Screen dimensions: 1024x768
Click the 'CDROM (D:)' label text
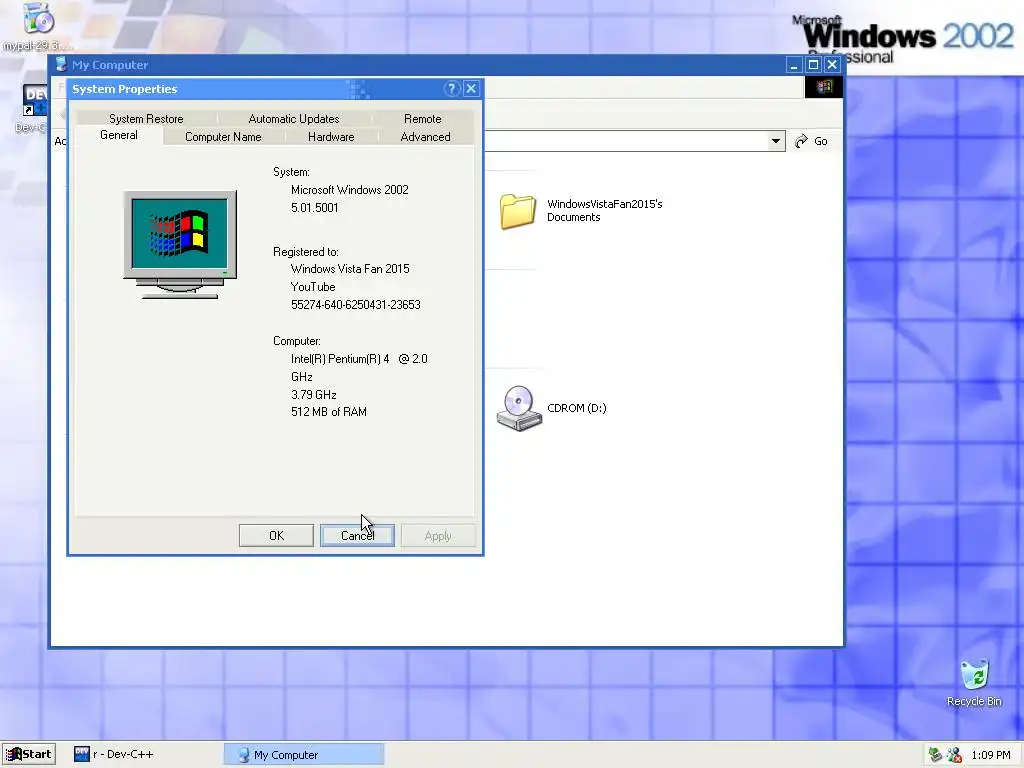577,408
